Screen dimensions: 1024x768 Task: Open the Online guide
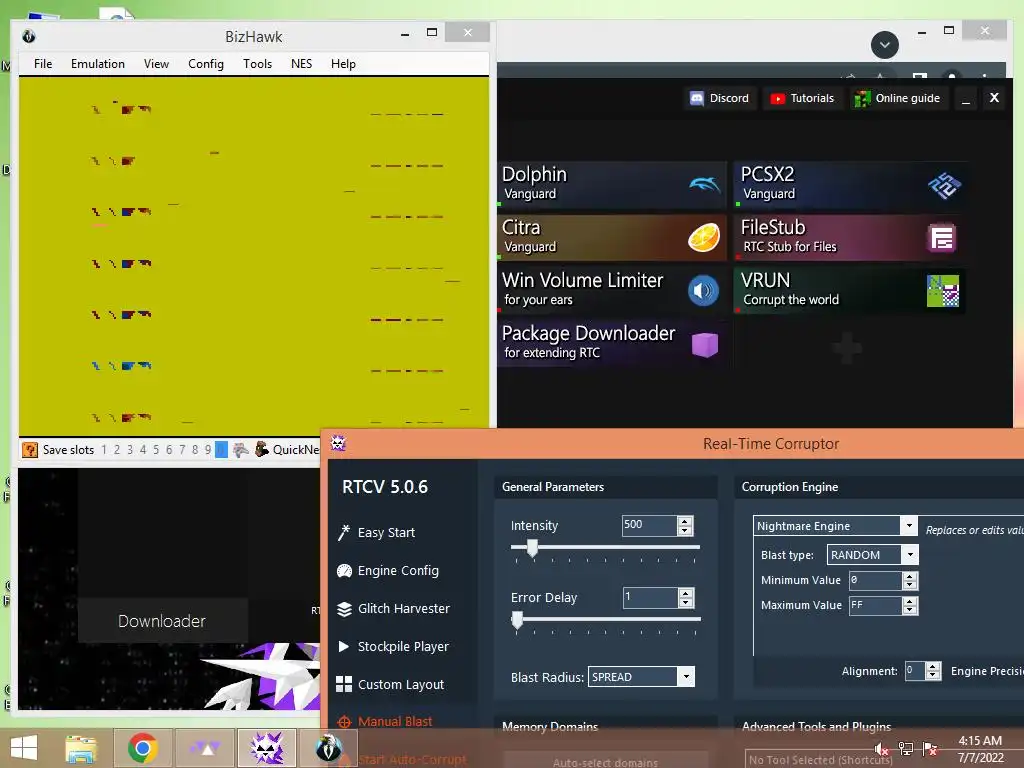pos(898,99)
